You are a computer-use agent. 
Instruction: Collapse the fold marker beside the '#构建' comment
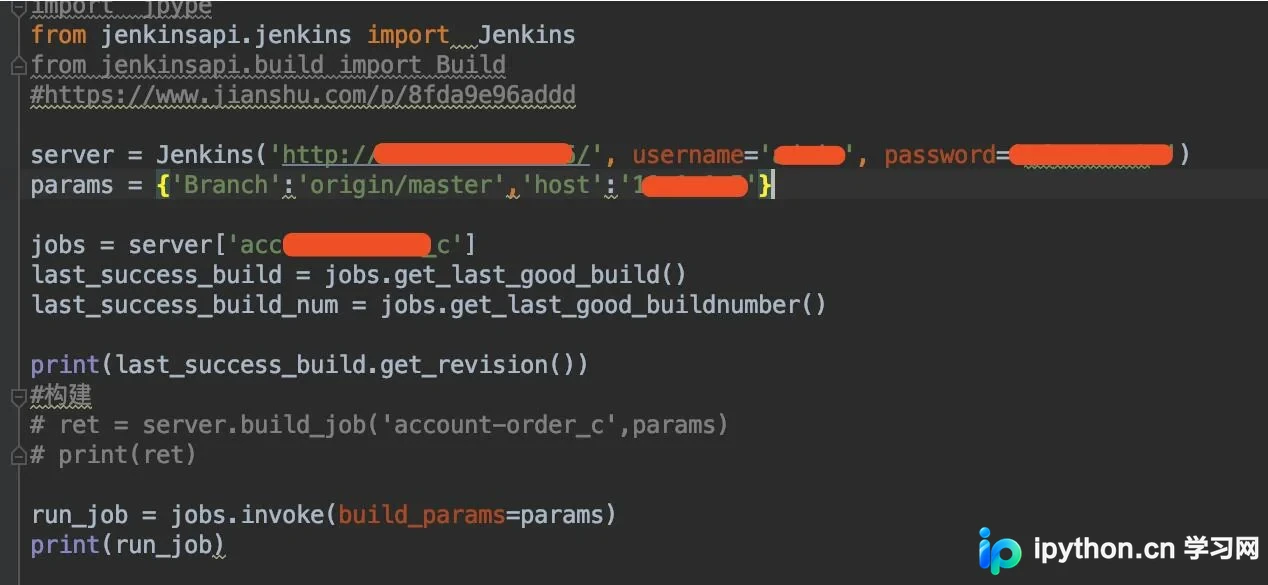pos(18,397)
